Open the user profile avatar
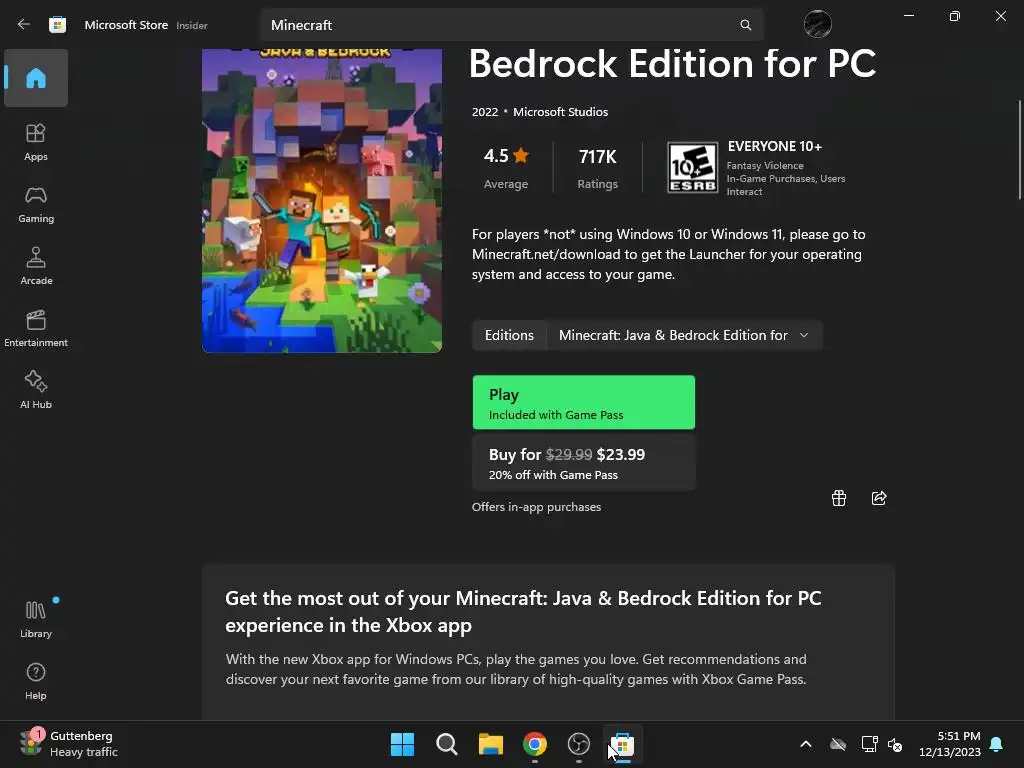 point(817,25)
